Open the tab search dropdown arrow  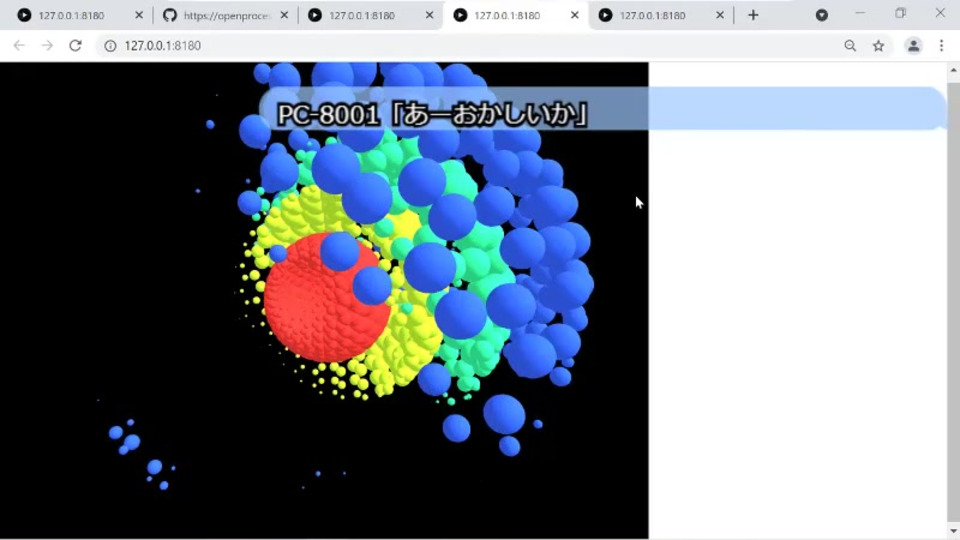(x=822, y=15)
